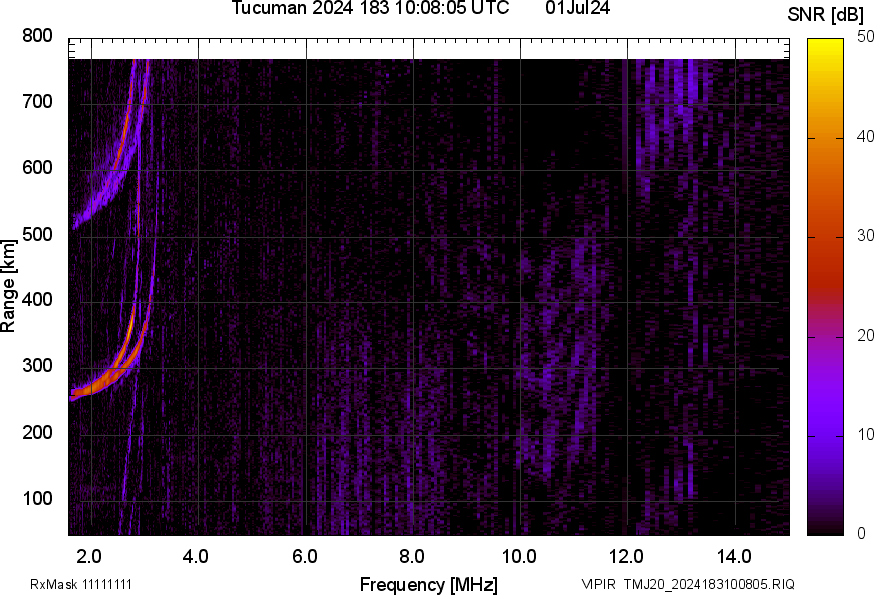
Task: Click the 'SNR [dB]' colorbar label
Action: point(826,15)
